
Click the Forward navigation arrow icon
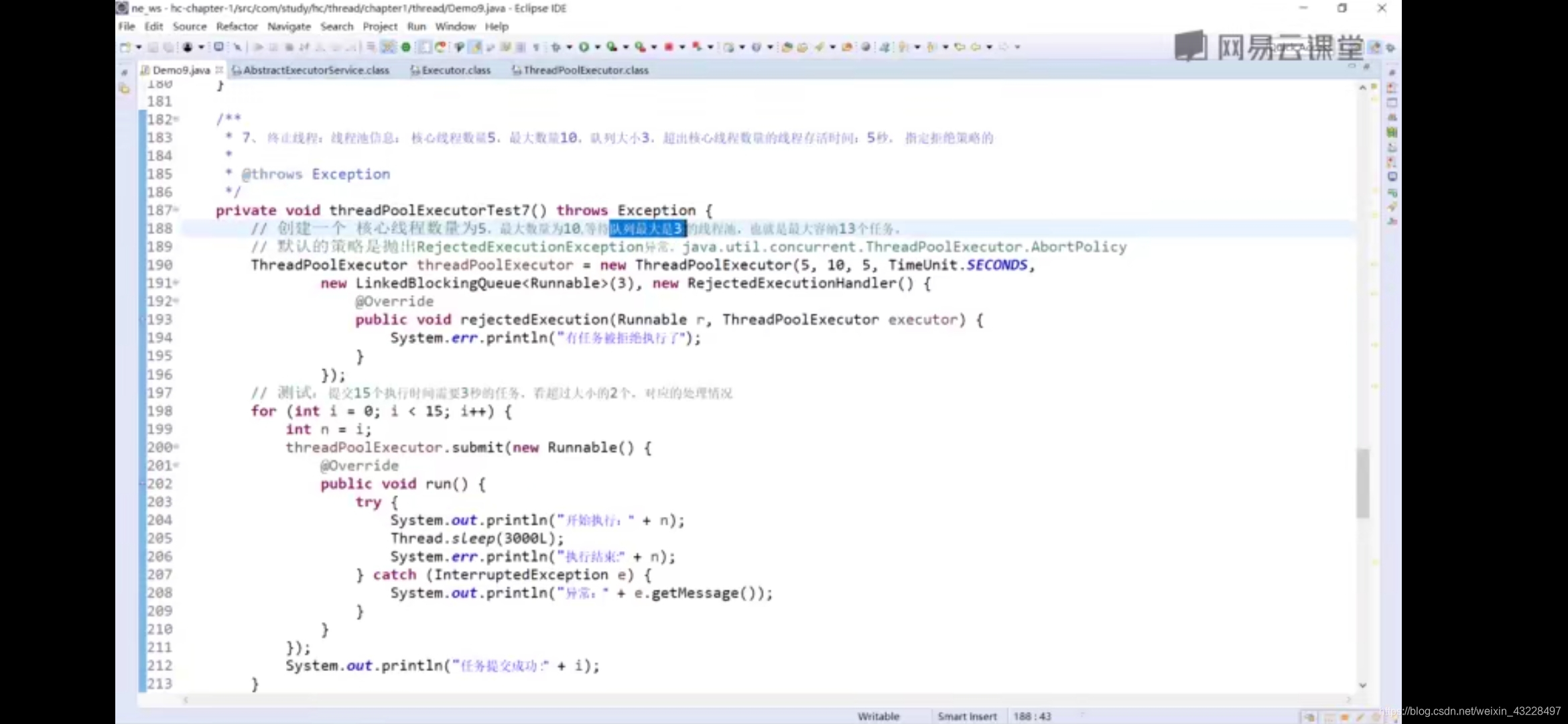coord(1004,47)
